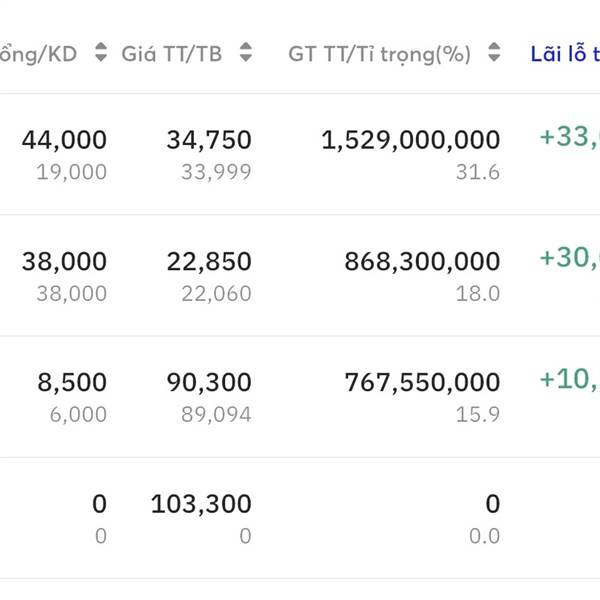Click sort arrows beside GT TT/Tỉ trọng(%) header
600x600 pixels.
493,54
